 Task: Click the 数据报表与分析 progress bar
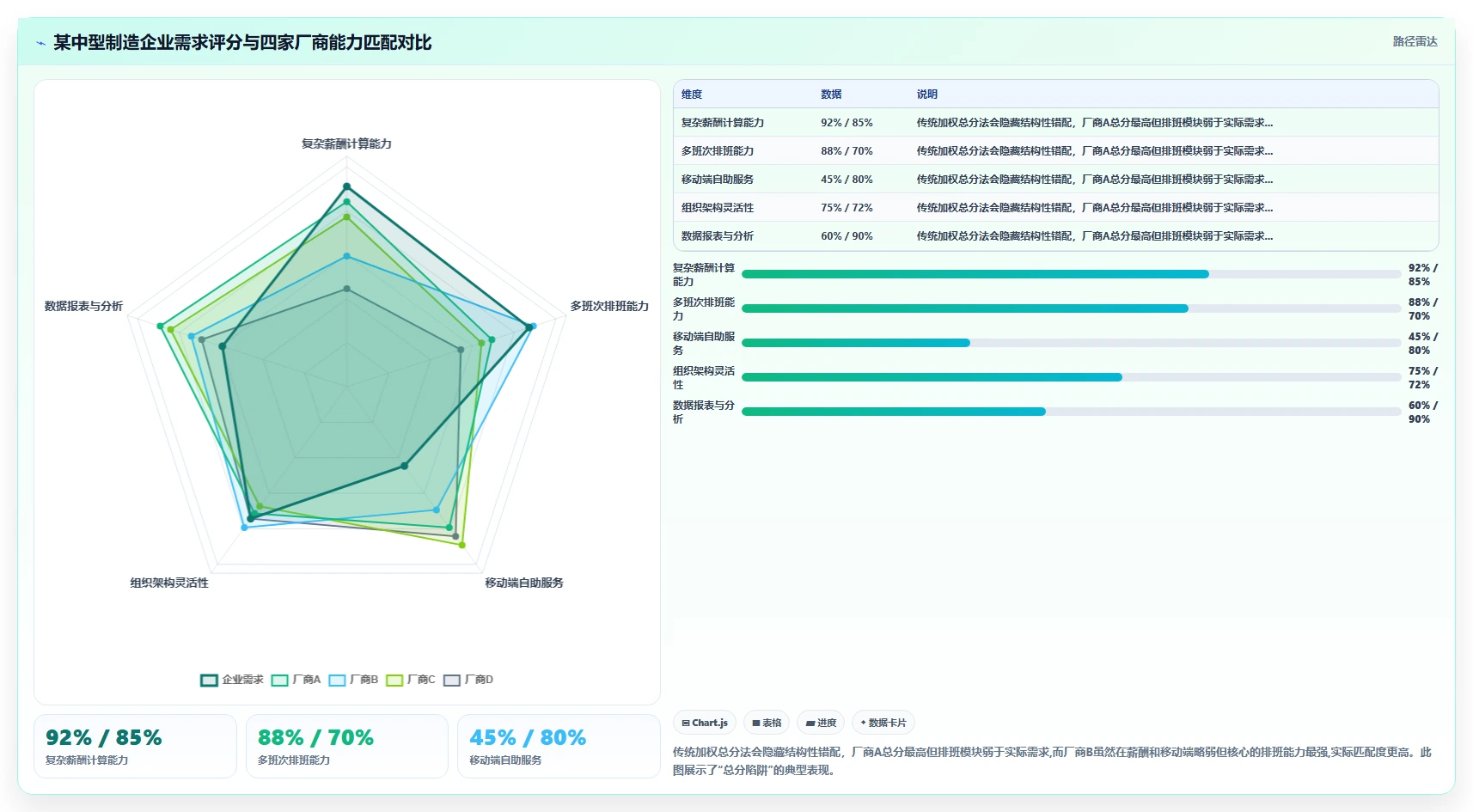(x=1071, y=412)
